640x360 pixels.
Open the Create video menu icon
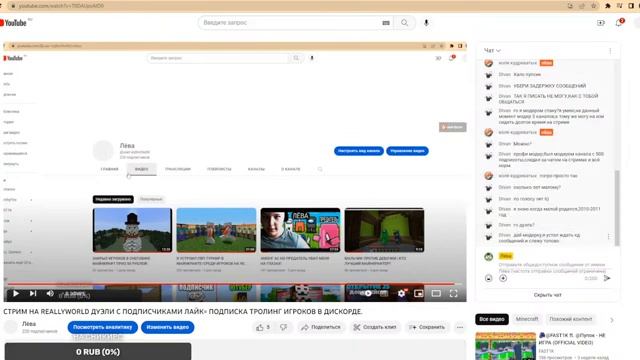pos(600,23)
